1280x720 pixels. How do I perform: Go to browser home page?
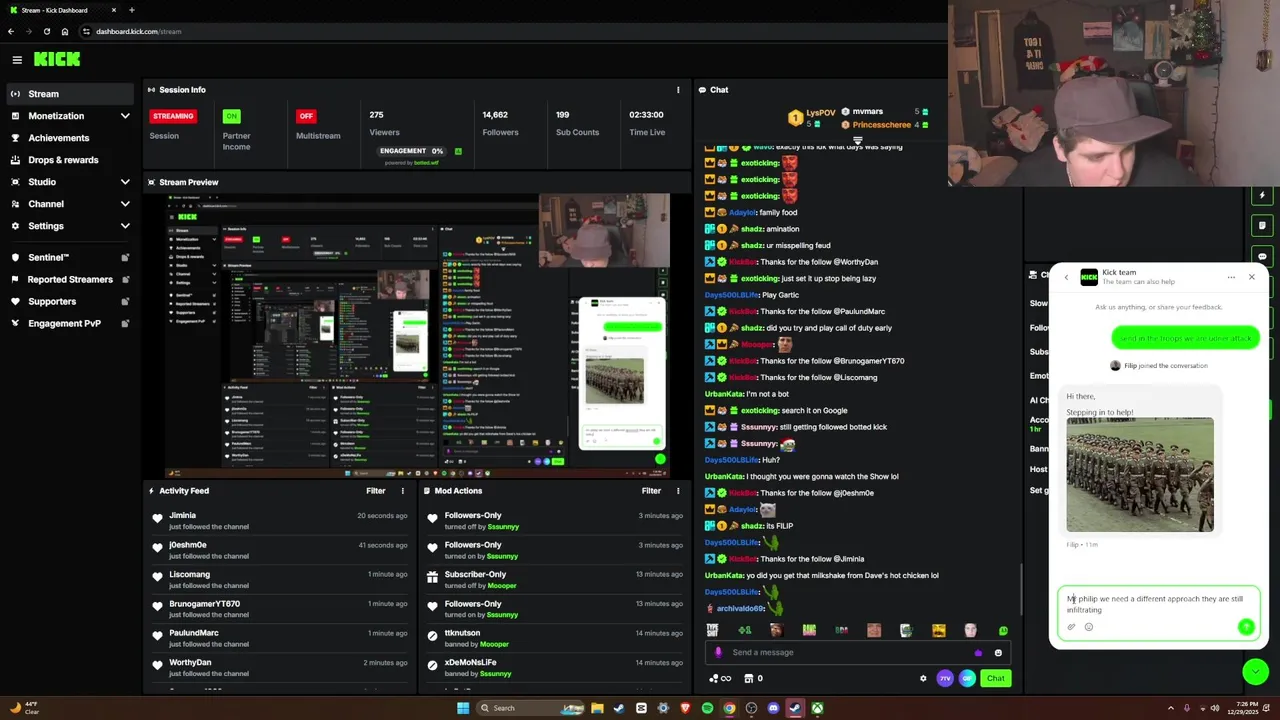pyautogui.click(x=65, y=31)
